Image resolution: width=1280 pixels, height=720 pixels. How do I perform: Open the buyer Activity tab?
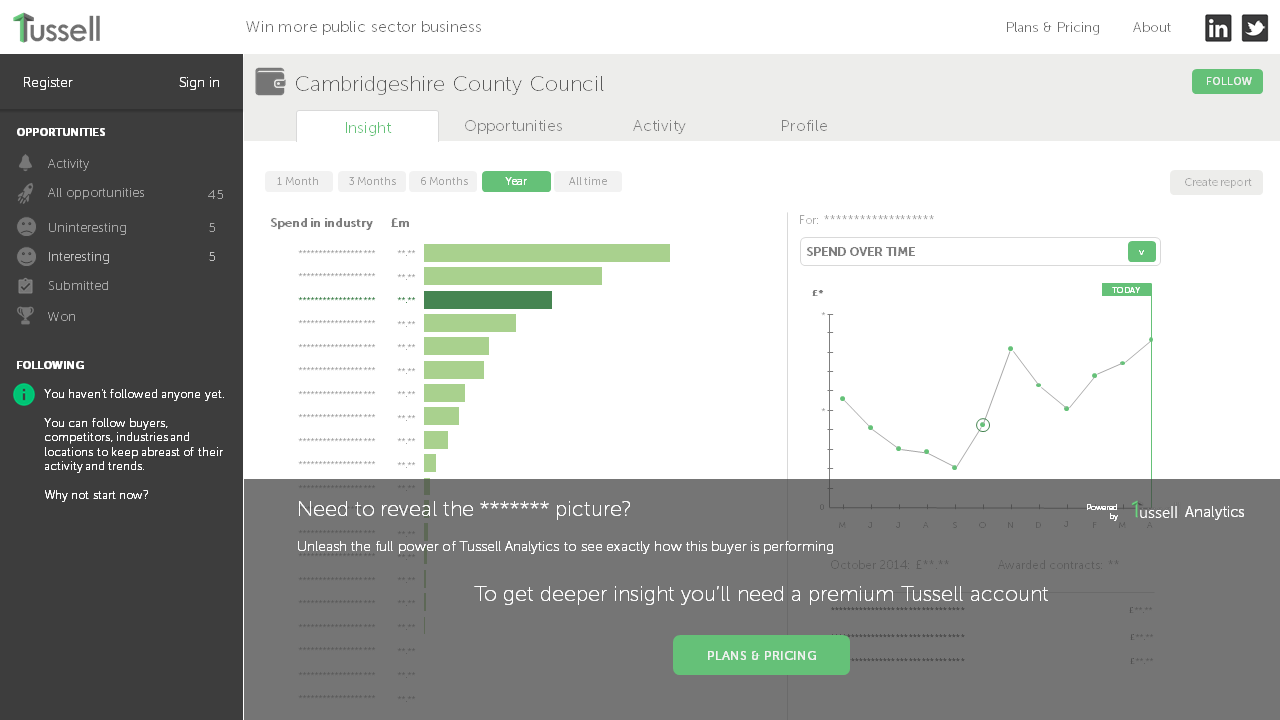[659, 126]
